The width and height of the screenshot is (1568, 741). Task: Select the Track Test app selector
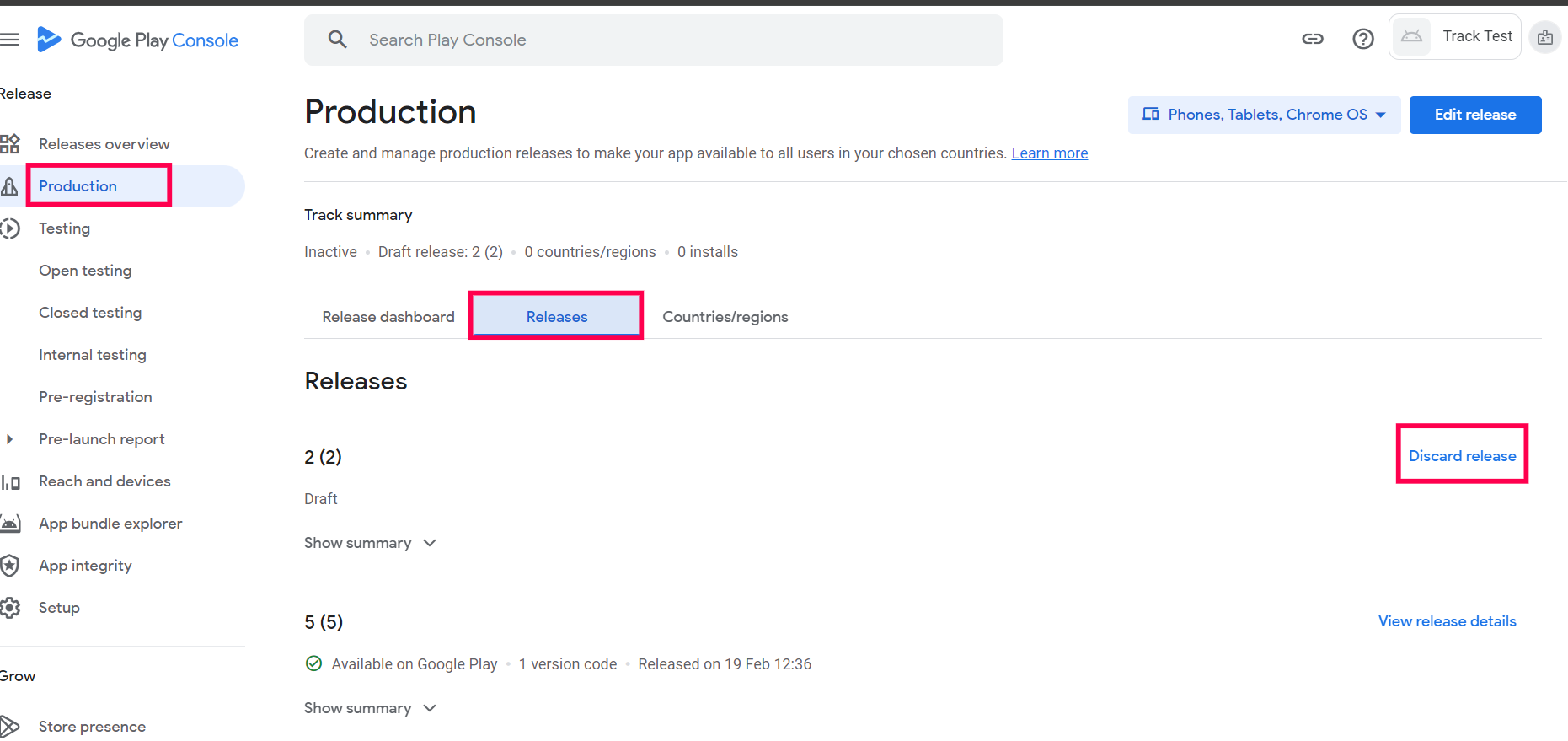pos(1455,36)
